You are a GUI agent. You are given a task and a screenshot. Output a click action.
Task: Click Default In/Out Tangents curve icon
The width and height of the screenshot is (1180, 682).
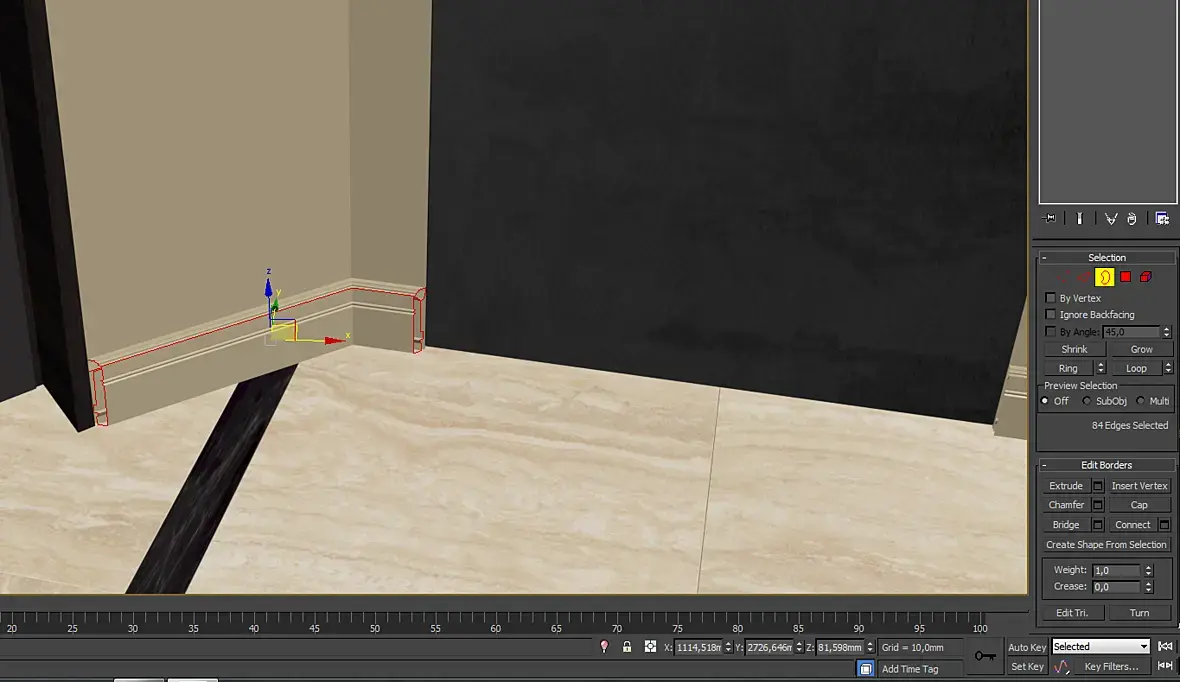coord(1061,667)
